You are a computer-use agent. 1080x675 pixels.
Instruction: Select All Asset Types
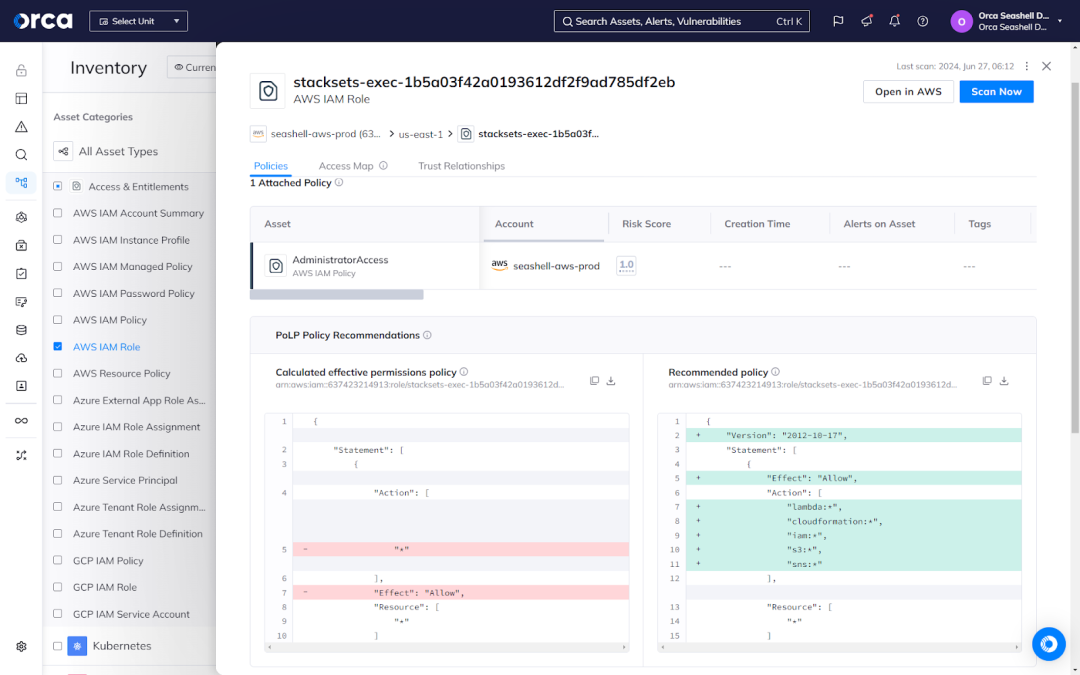(x=118, y=152)
